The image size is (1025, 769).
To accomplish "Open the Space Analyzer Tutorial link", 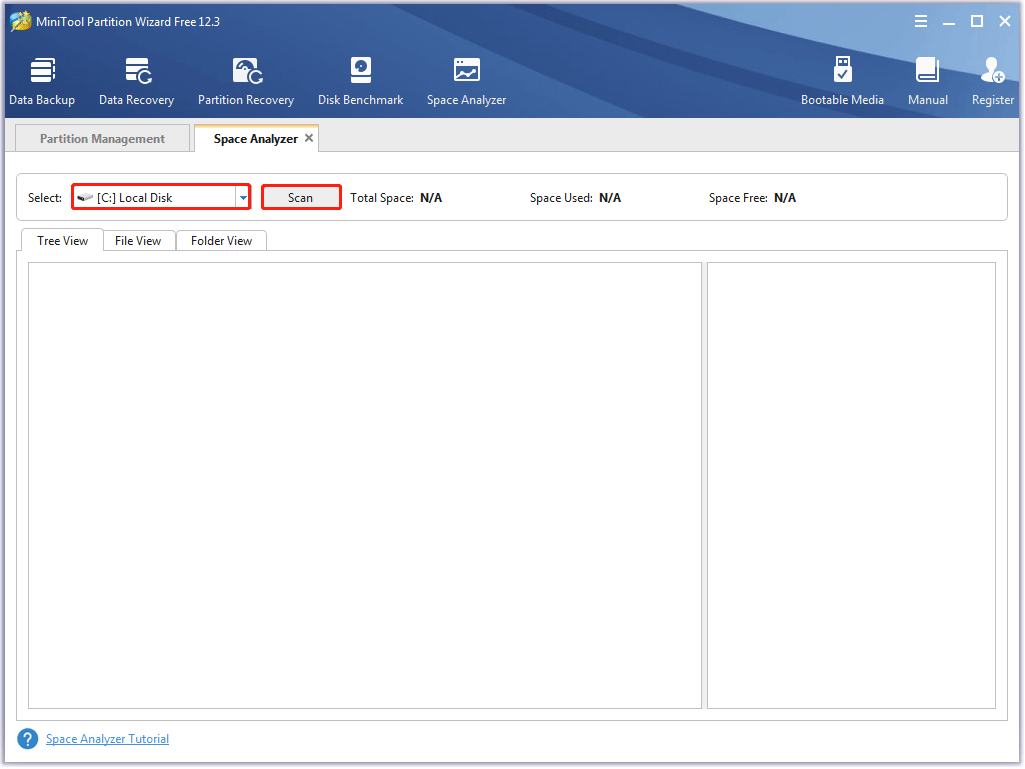I will coord(107,739).
